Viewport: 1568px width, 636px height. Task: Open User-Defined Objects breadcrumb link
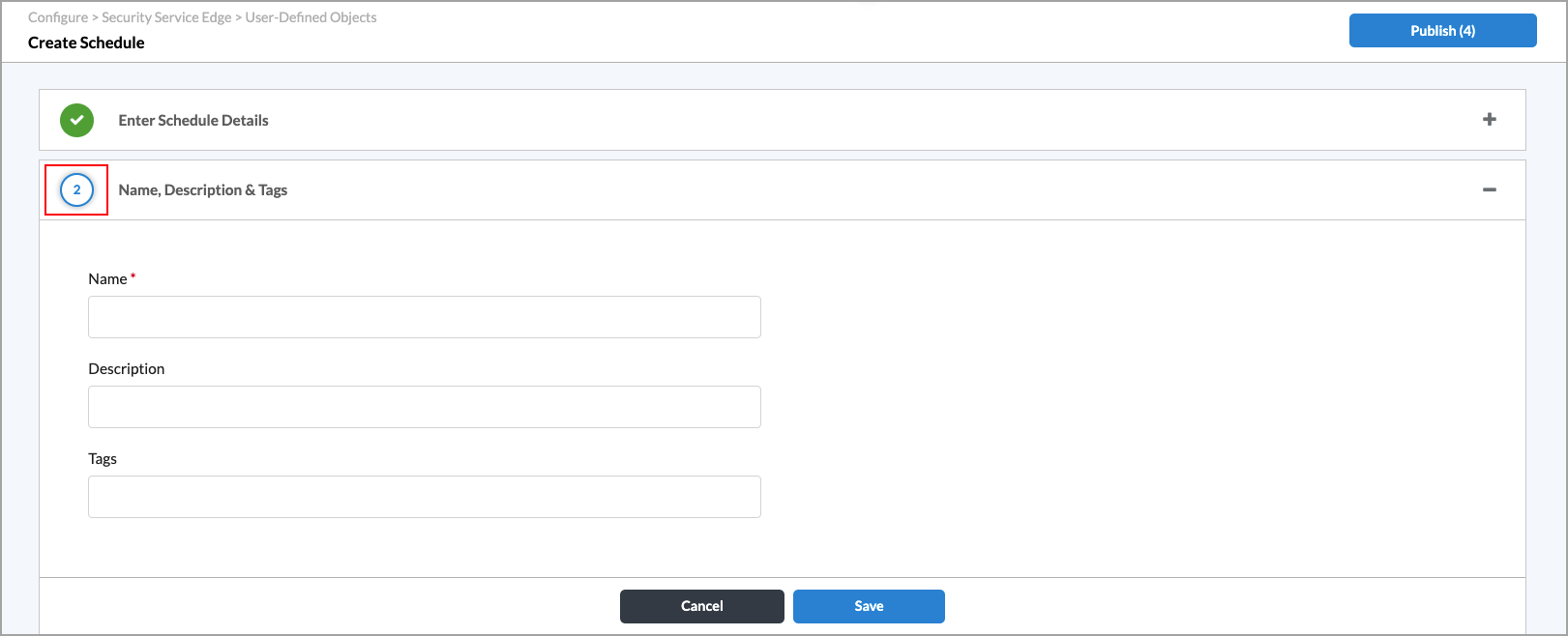click(311, 17)
